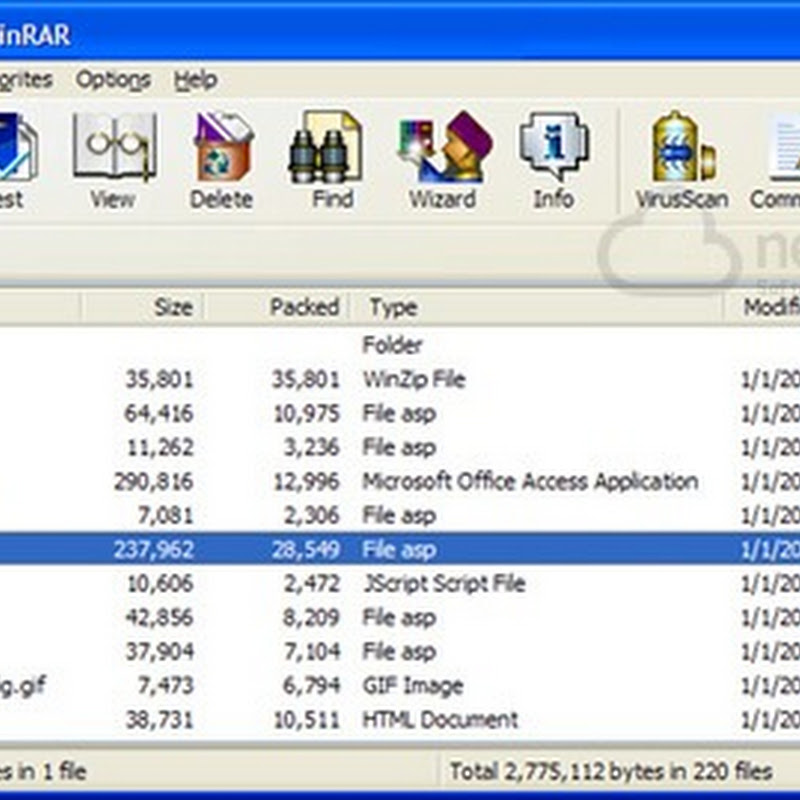Click Packed value 35,801 in WinZip row
The height and width of the screenshot is (800, 800).
point(306,380)
